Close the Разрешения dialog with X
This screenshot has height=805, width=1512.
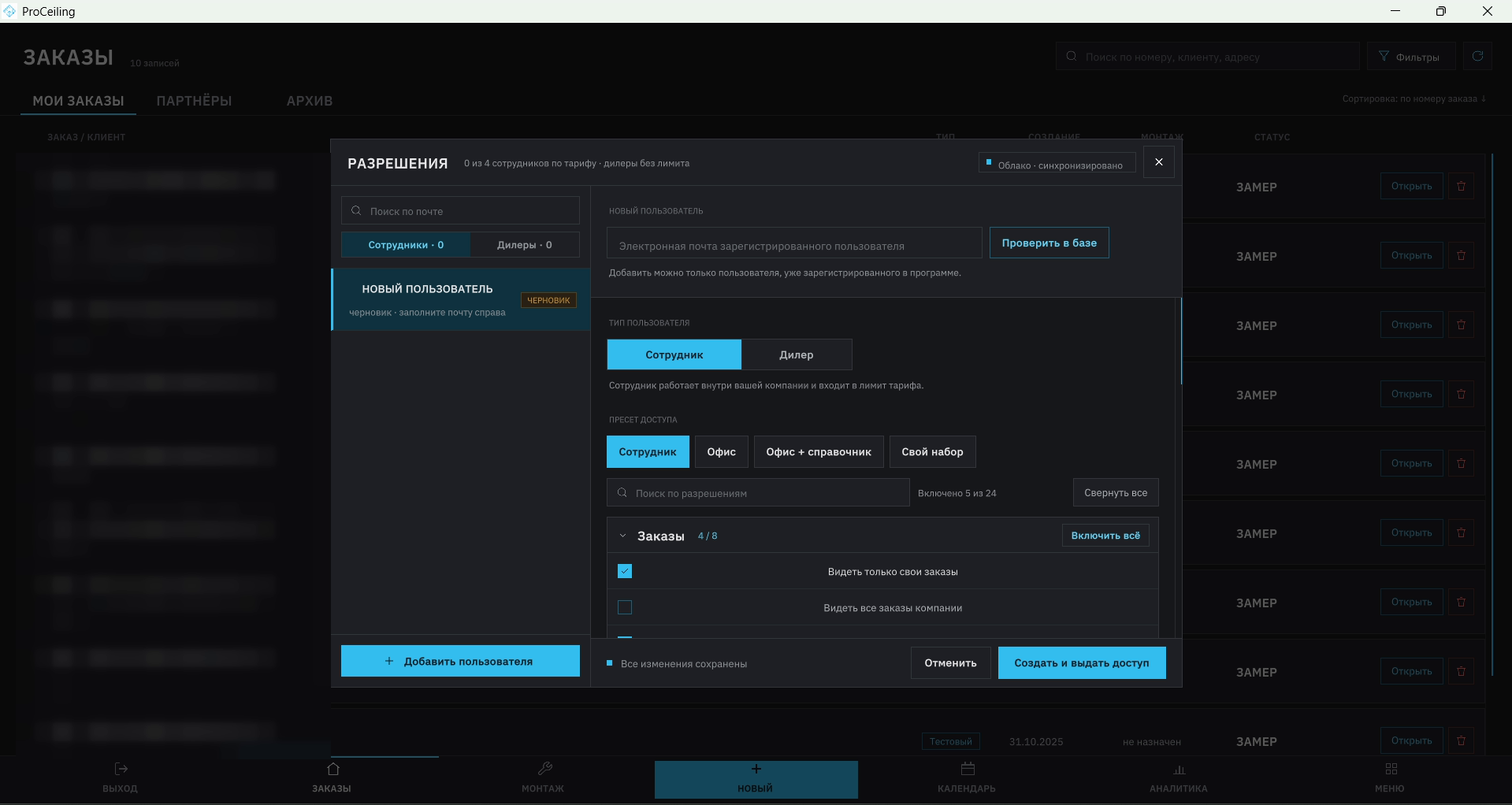1158,162
